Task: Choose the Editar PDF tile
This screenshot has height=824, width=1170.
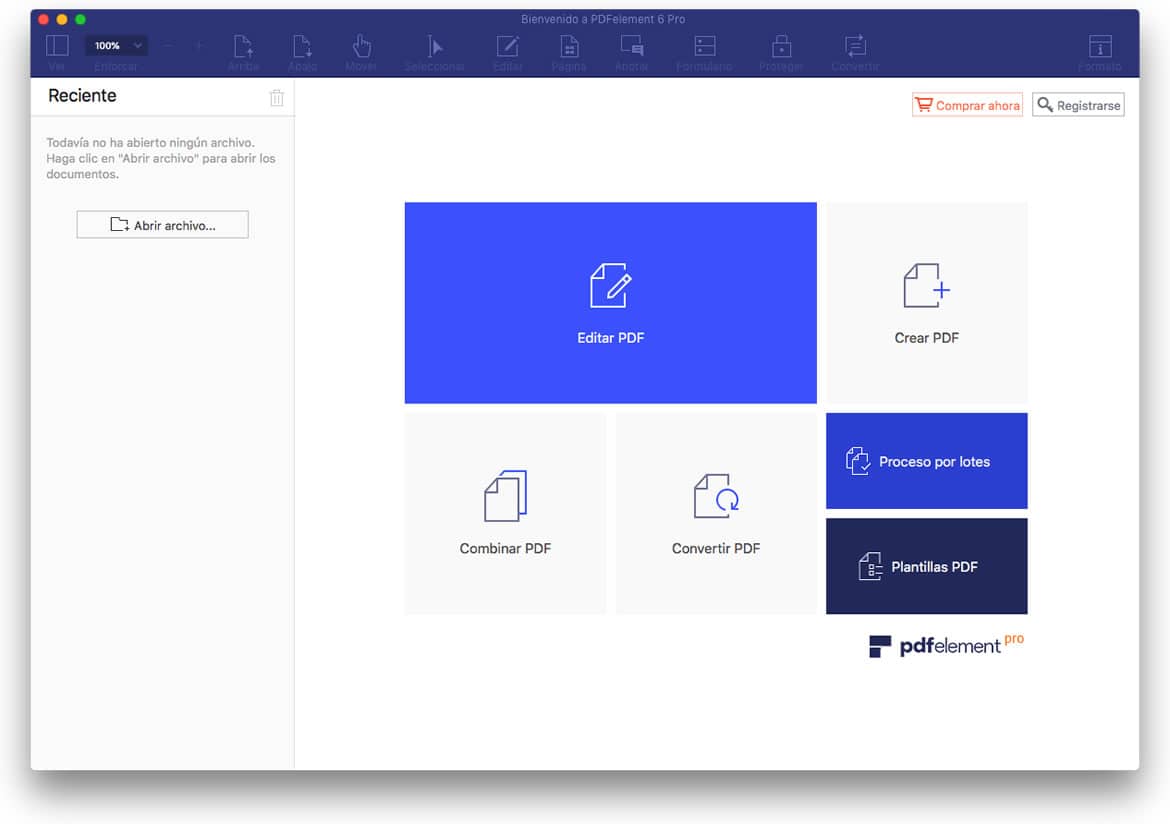Action: click(x=610, y=303)
